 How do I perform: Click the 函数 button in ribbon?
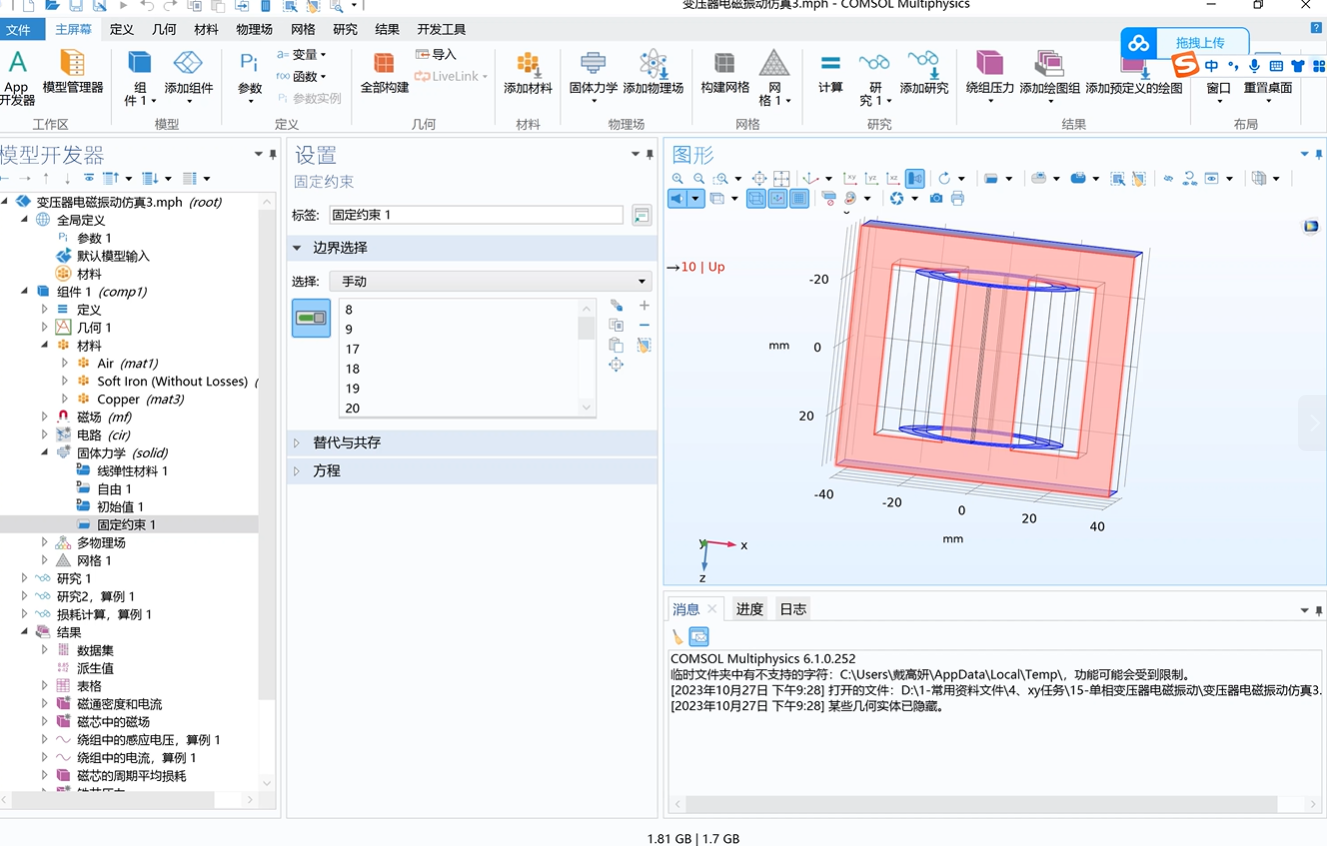(301, 77)
